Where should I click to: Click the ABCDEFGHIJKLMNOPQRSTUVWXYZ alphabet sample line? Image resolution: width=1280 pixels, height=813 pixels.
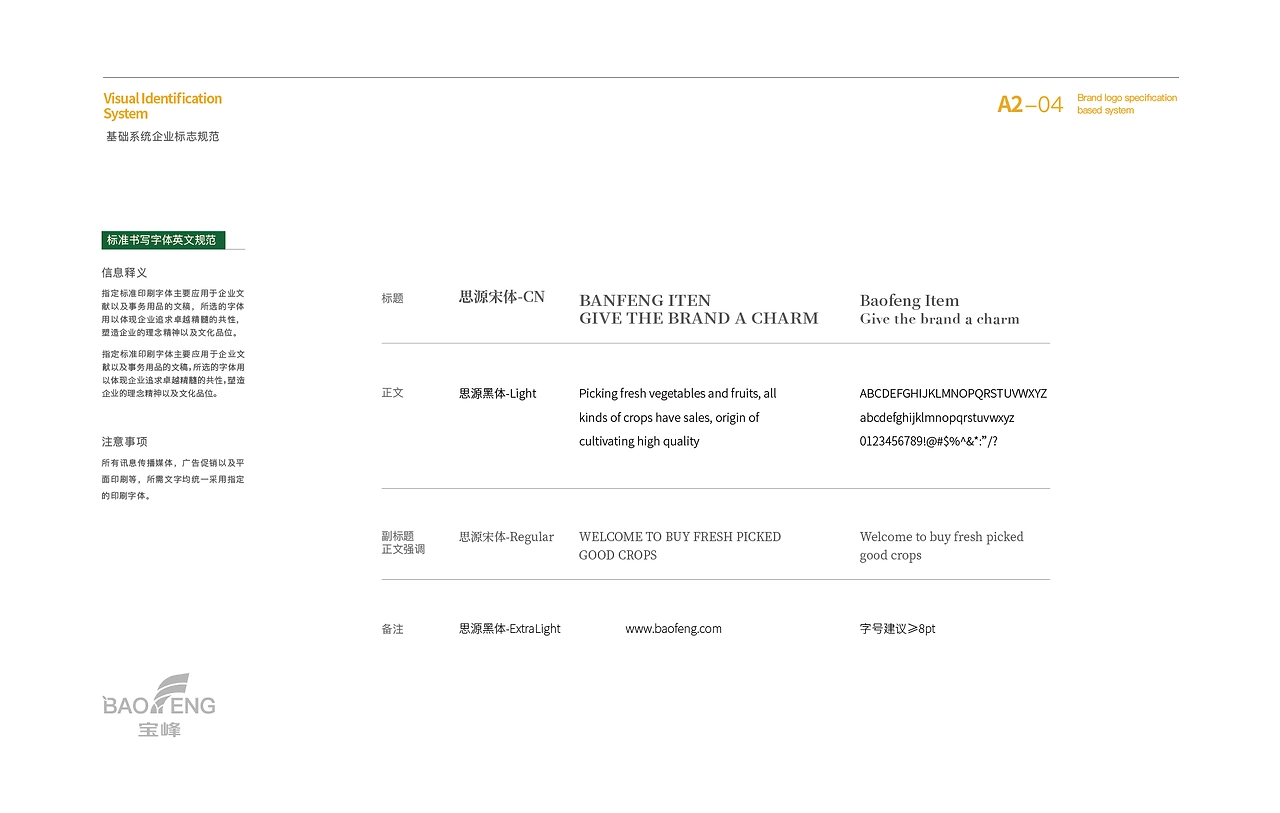coord(953,394)
